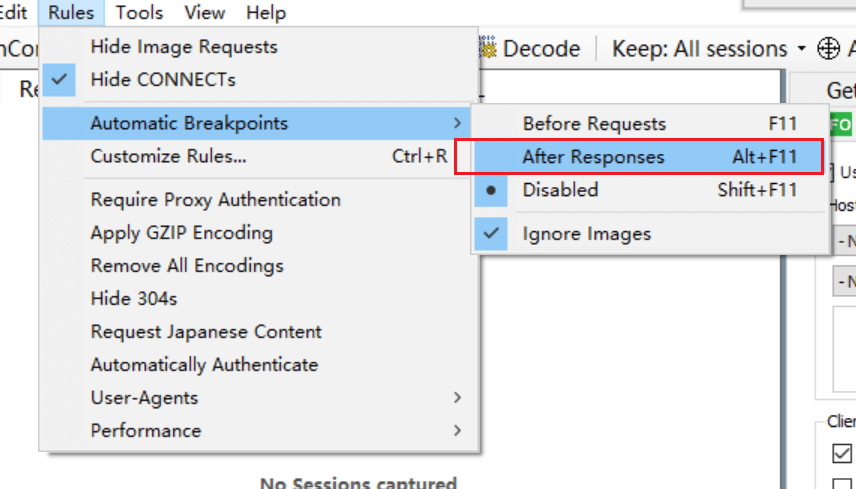Open the Keep: All sessions dropdown
Viewport: 856px width, 489px height.
coord(709,49)
